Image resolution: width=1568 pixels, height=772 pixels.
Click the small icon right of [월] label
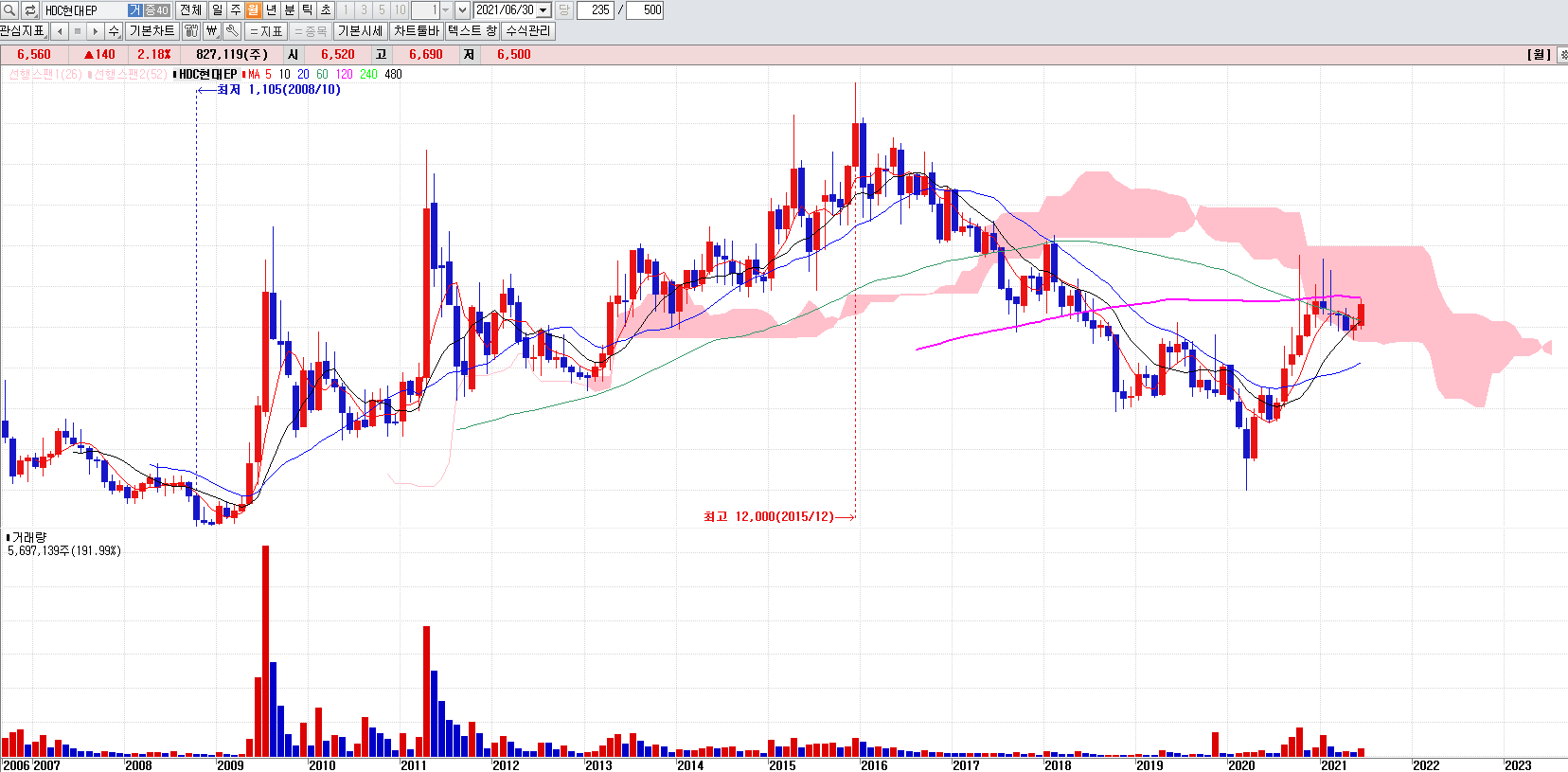coord(1562,55)
